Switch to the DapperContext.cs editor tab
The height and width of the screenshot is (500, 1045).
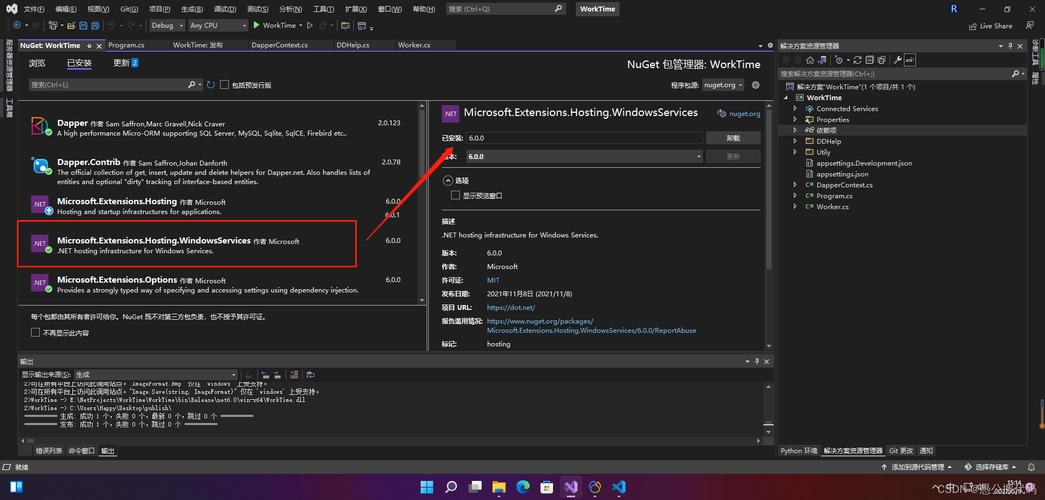279,45
